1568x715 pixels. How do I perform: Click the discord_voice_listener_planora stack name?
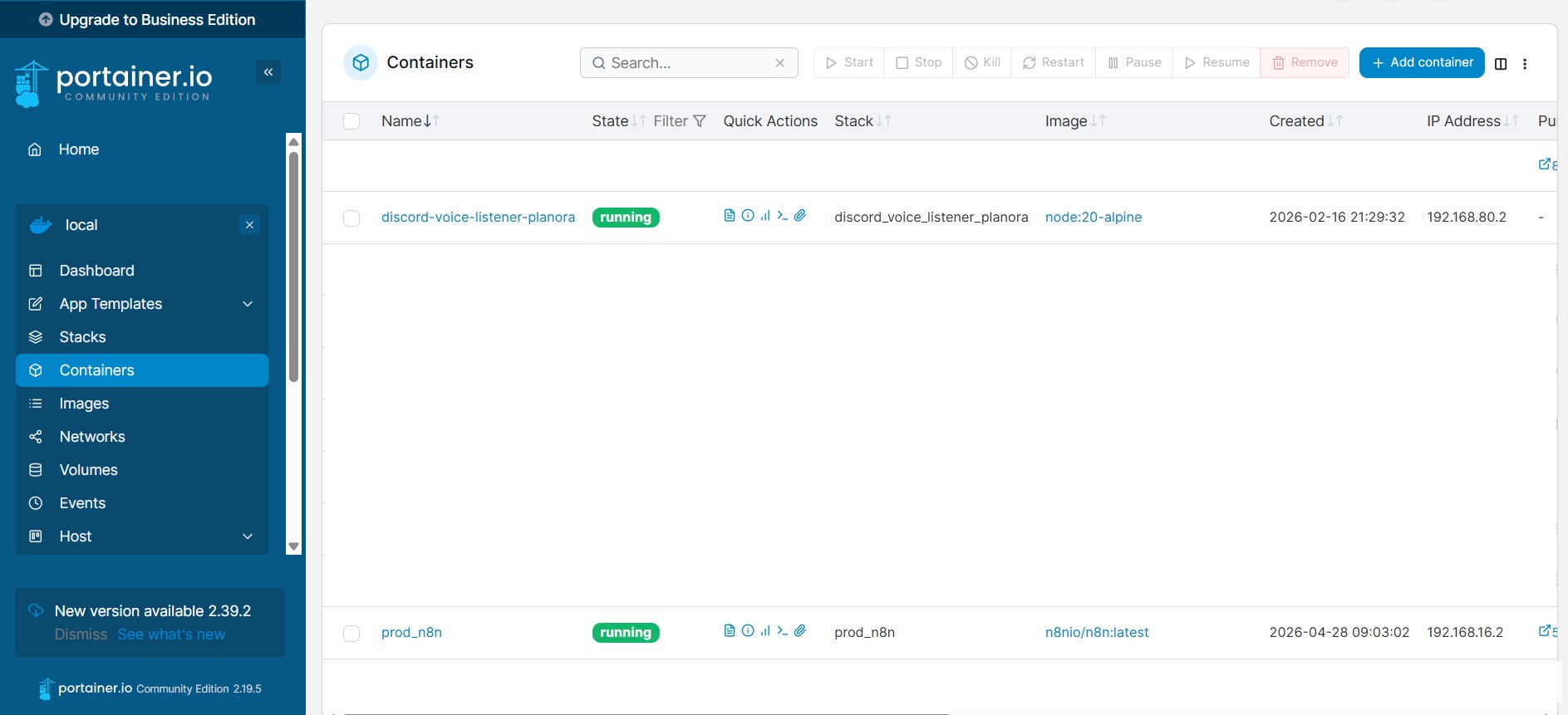pyautogui.click(x=931, y=217)
